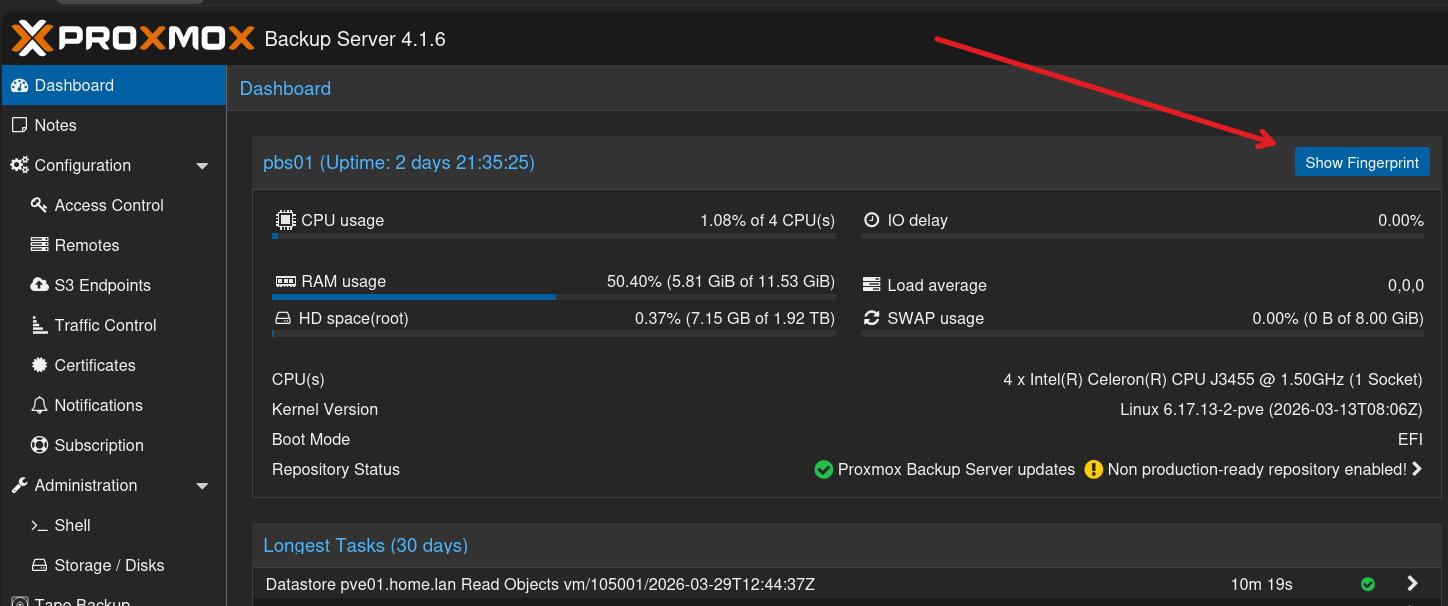Open the longest task details chevron
This screenshot has width=1448, height=606.
pos(1412,583)
